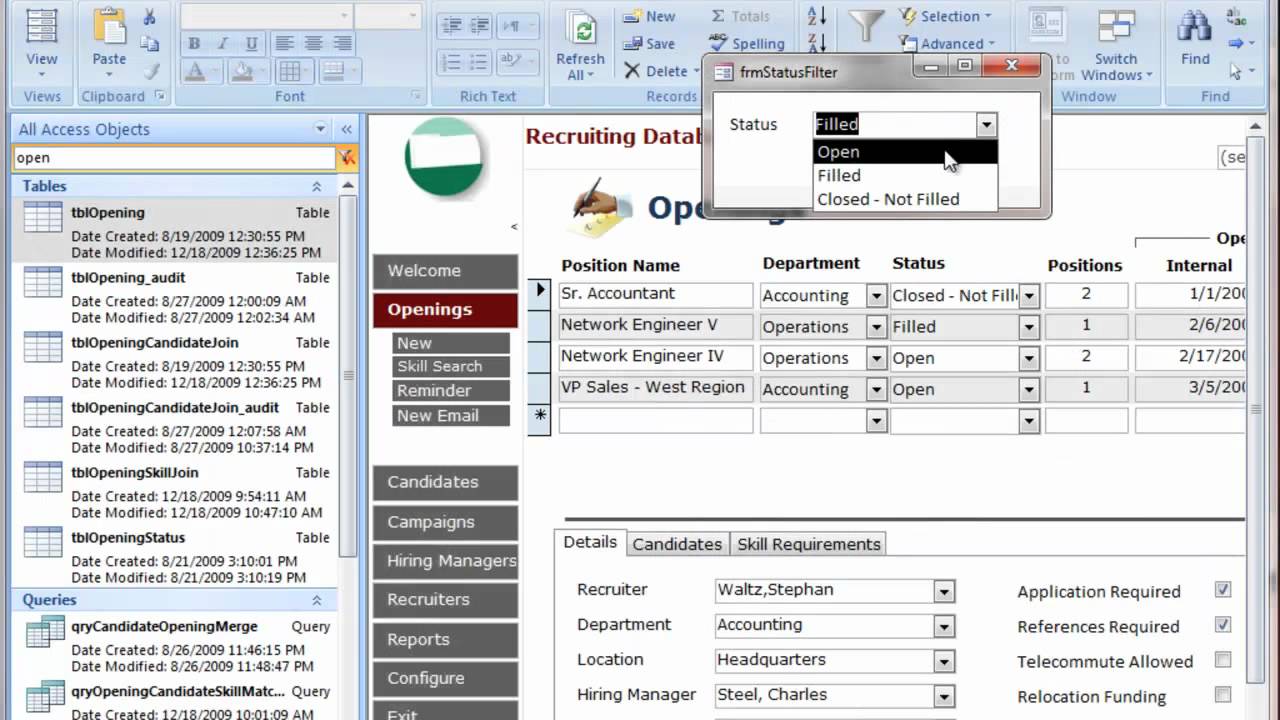Click in the navigation search box
The width and height of the screenshot is (1280, 720).
point(174,157)
